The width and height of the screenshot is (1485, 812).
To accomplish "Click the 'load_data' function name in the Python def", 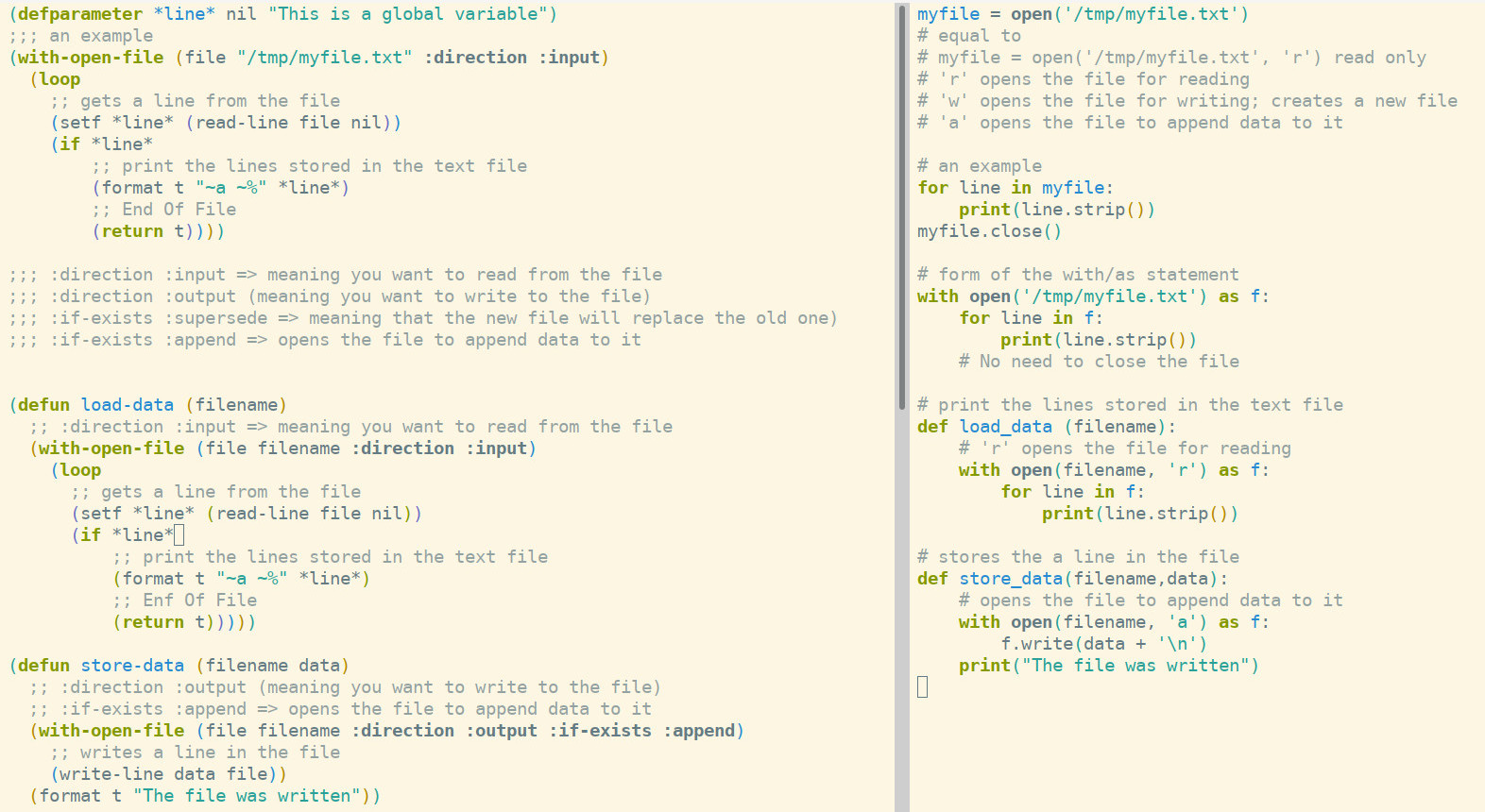I will 1006,427.
